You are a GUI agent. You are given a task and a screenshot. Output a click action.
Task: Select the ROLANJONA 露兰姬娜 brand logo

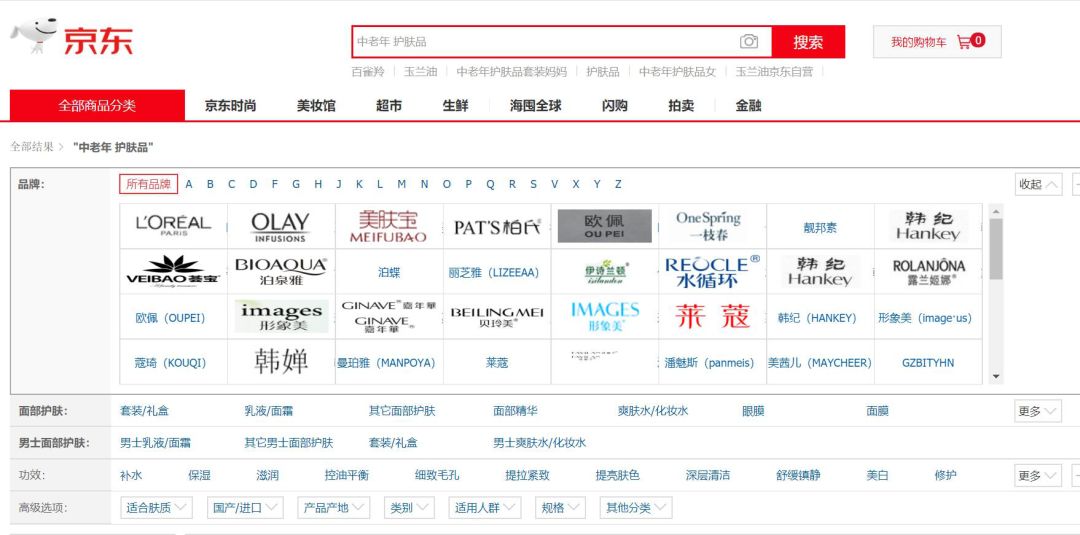tap(928, 271)
